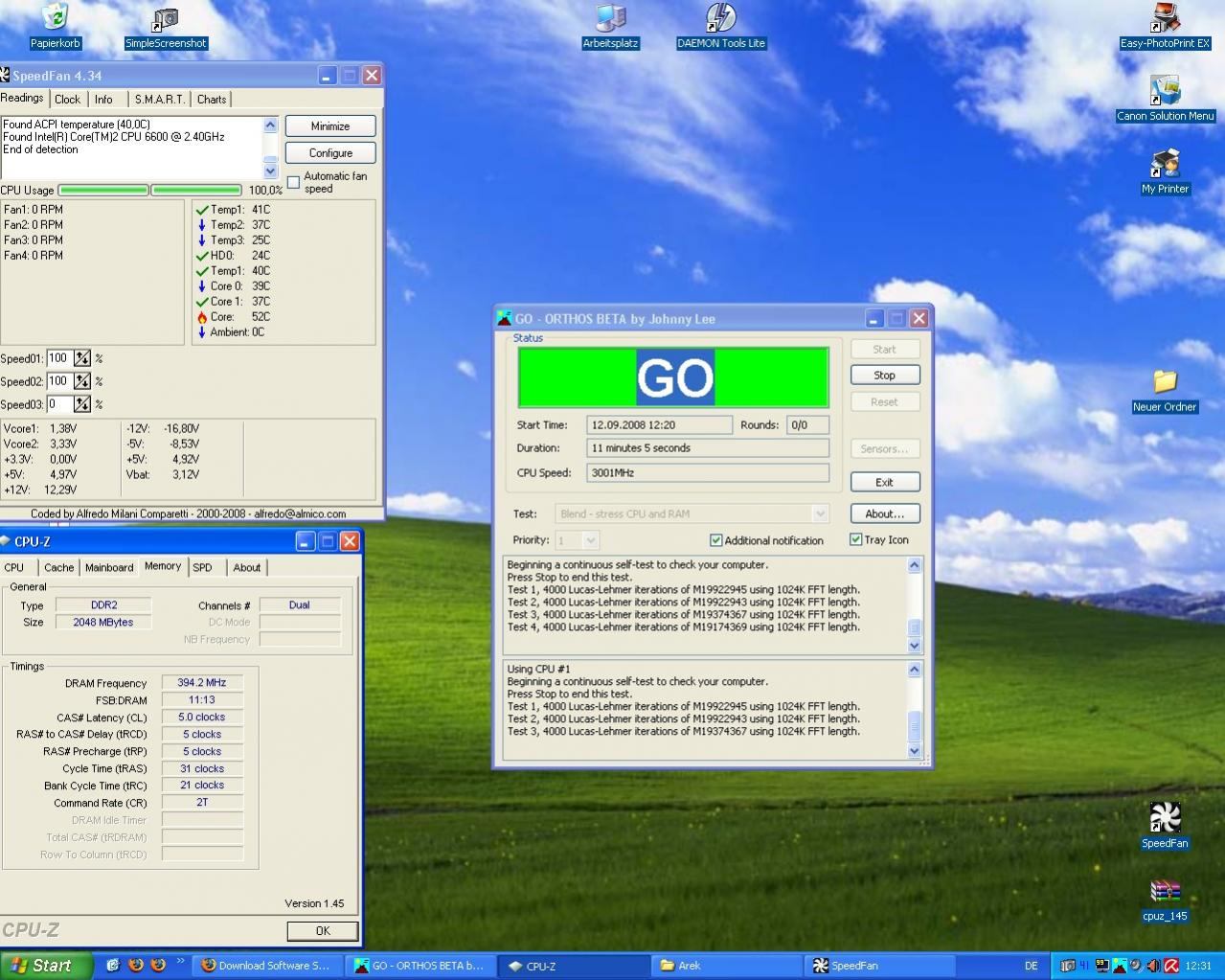This screenshot has height=980, width=1225.
Task: Open the Papierkorb recycle bin desktop icon
Action: [x=56, y=27]
